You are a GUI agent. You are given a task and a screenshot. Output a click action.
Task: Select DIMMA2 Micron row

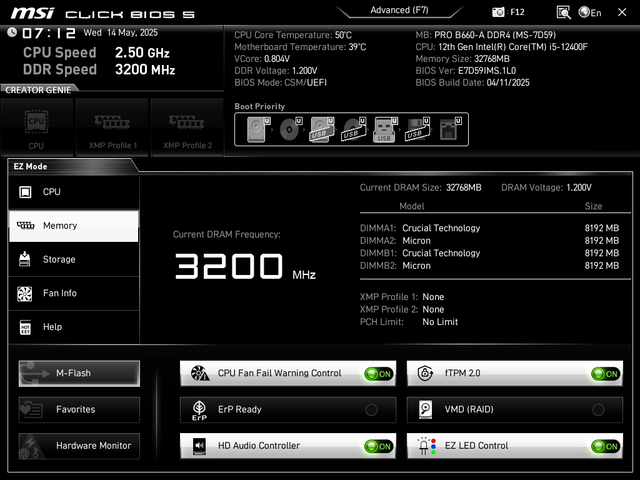pos(489,241)
